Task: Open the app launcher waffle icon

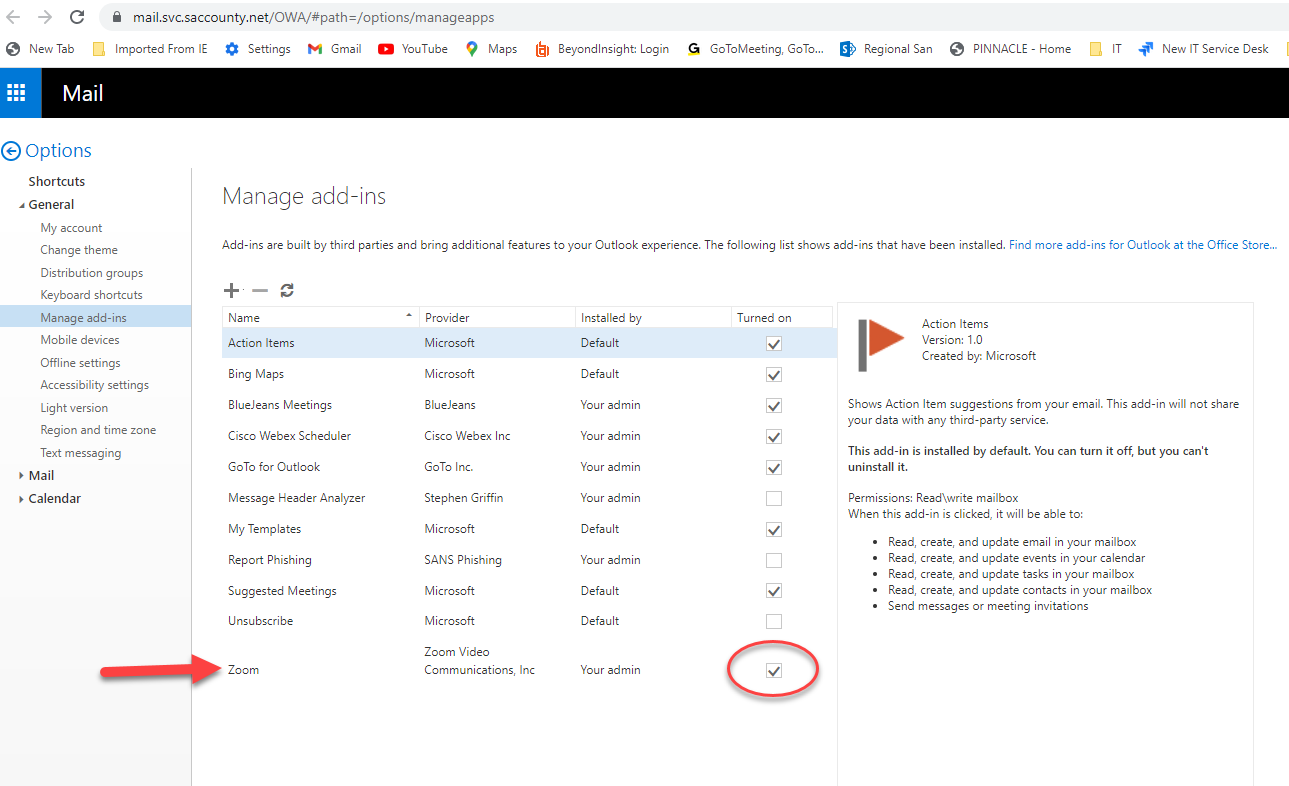Action: pyautogui.click(x=16, y=93)
